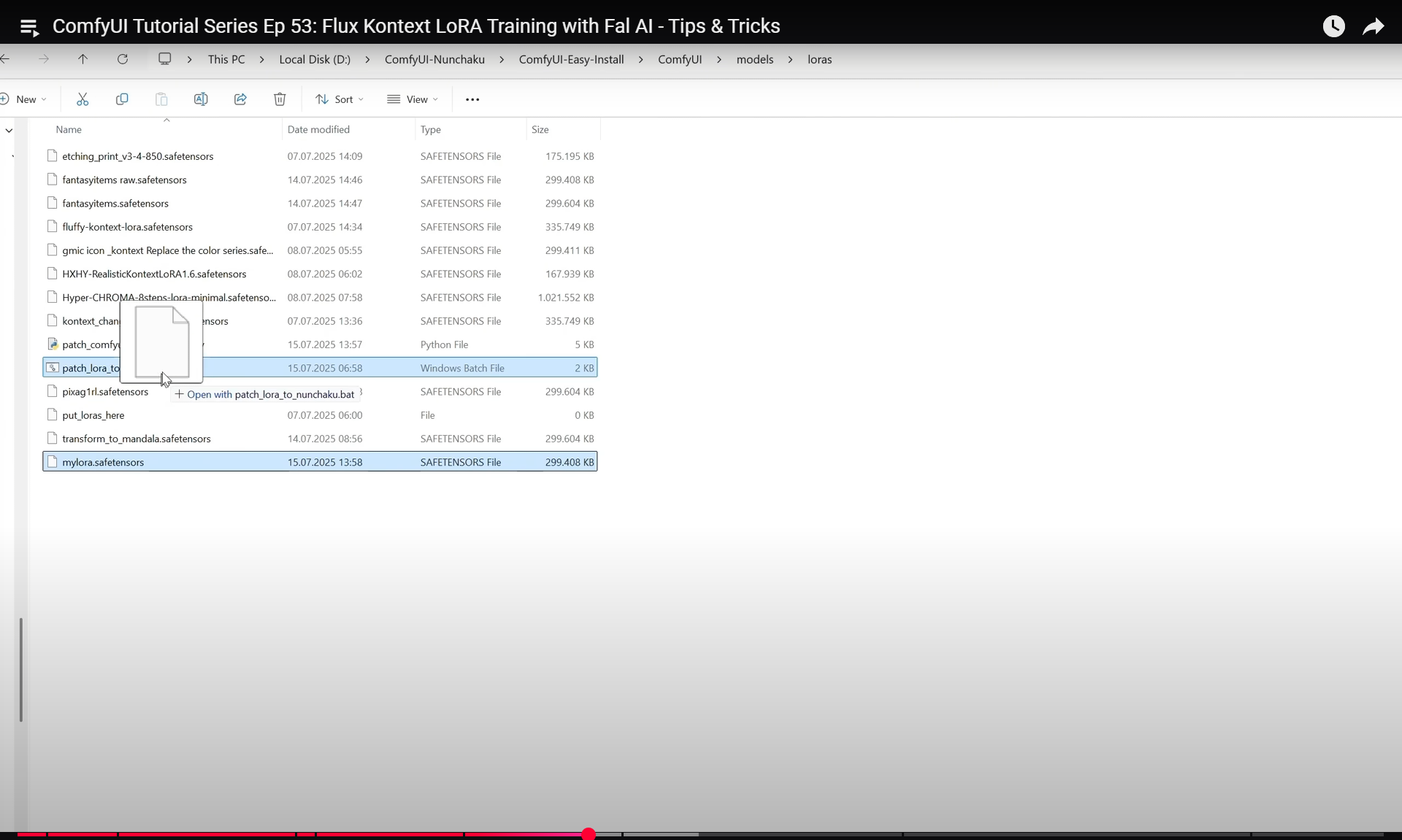The height and width of the screenshot is (840, 1402).
Task: Open the Sort dropdown
Action: (x=340, y=99)
